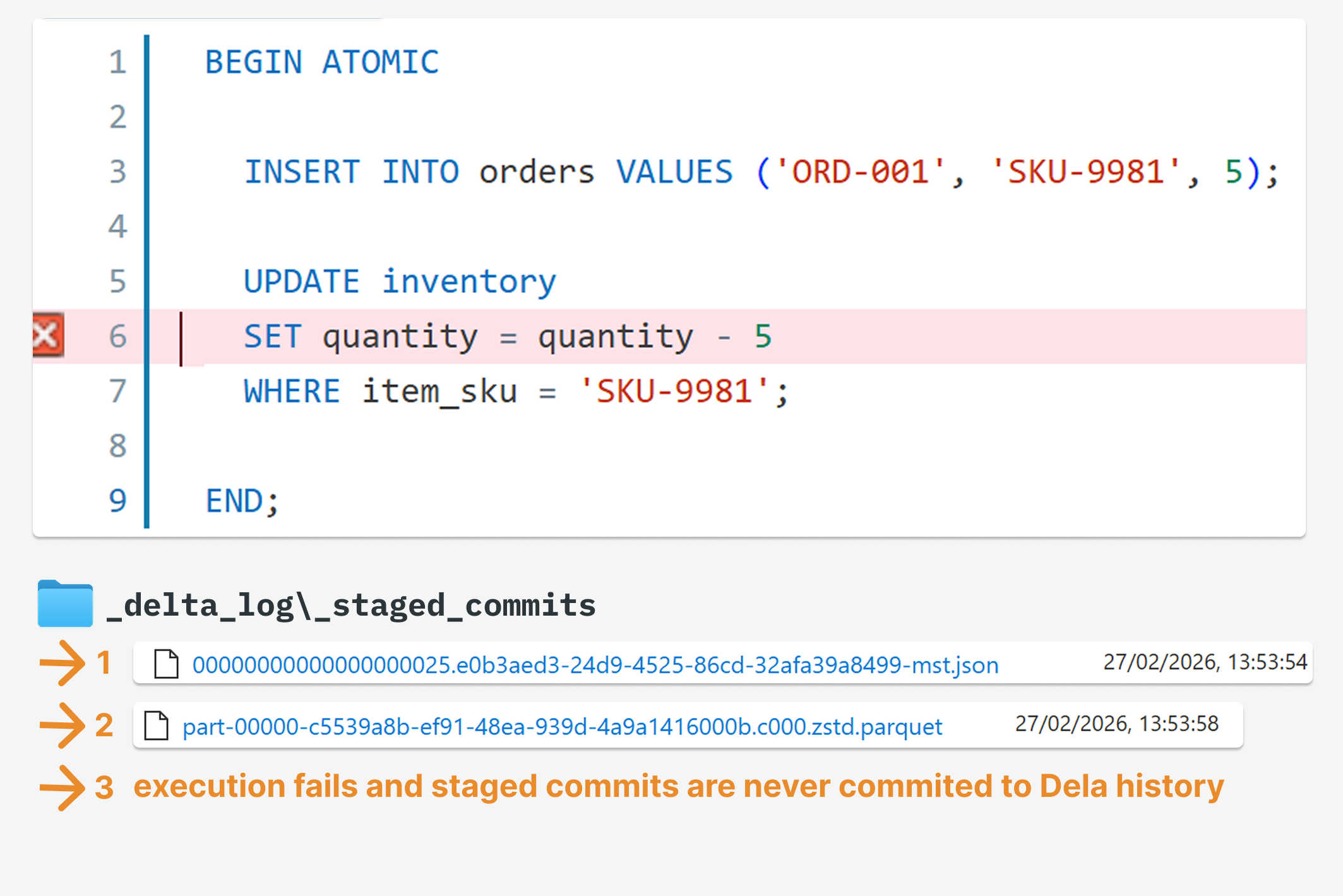
Task: Click line number 1 in the gutter
Action: pos(118,63)
